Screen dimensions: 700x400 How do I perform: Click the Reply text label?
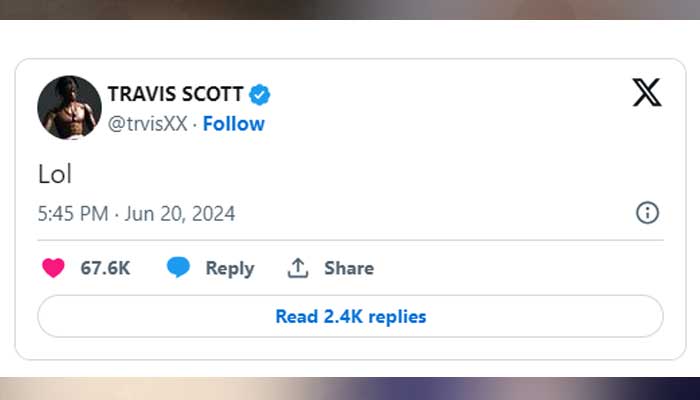point(230,268)
